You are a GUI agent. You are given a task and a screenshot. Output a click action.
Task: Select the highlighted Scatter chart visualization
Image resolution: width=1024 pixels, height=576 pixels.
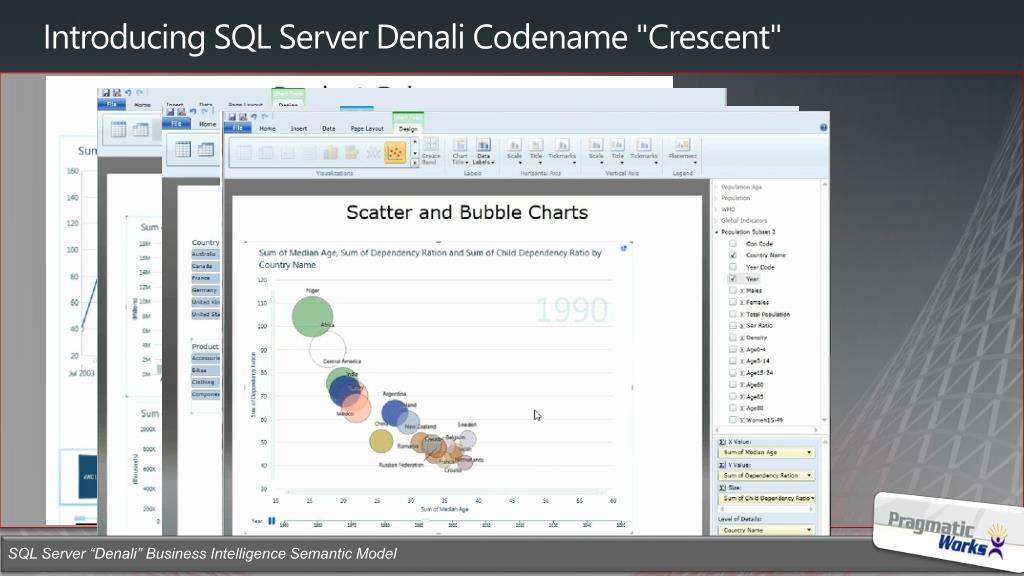395,153
